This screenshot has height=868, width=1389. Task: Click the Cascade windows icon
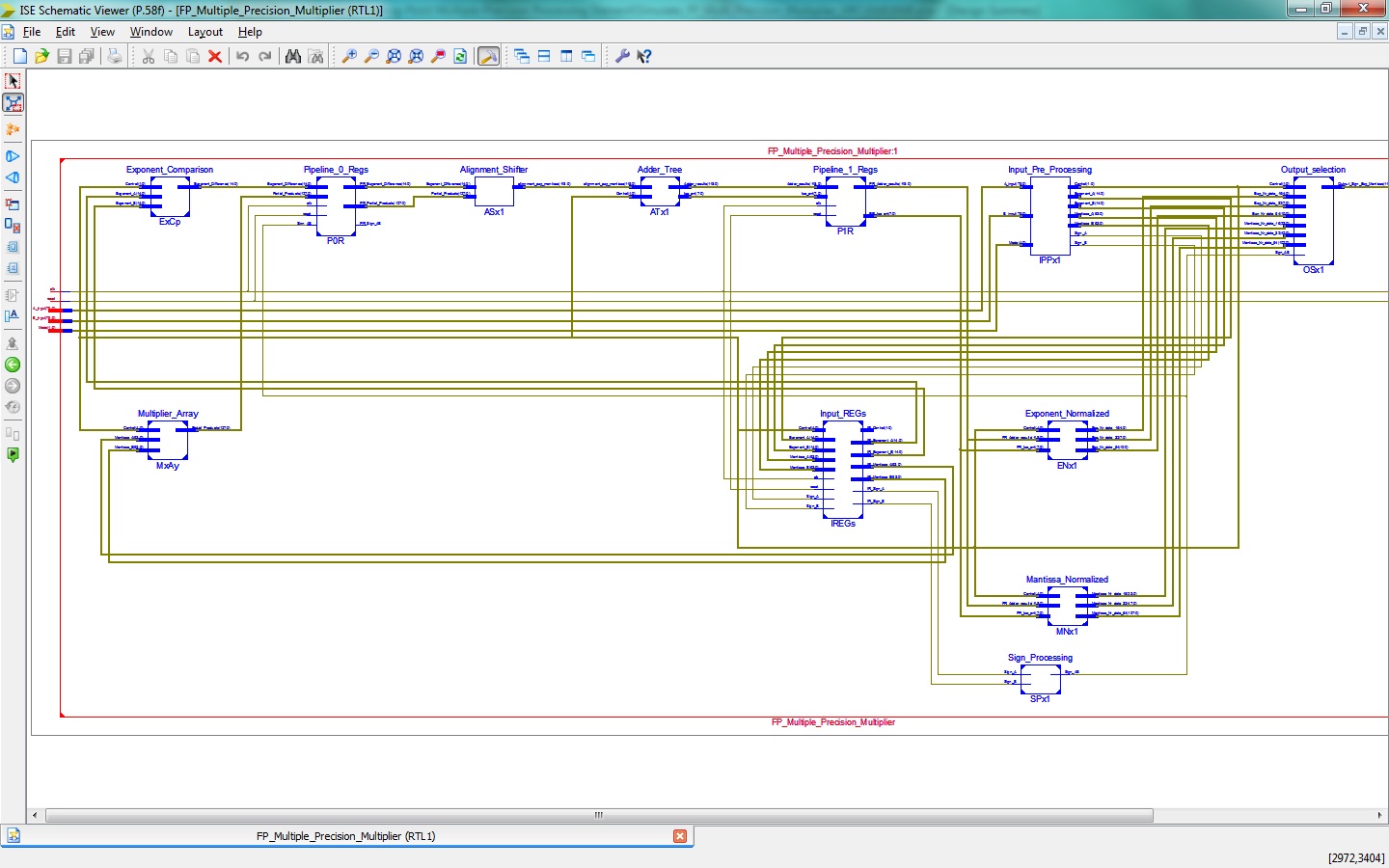(522, 57)
